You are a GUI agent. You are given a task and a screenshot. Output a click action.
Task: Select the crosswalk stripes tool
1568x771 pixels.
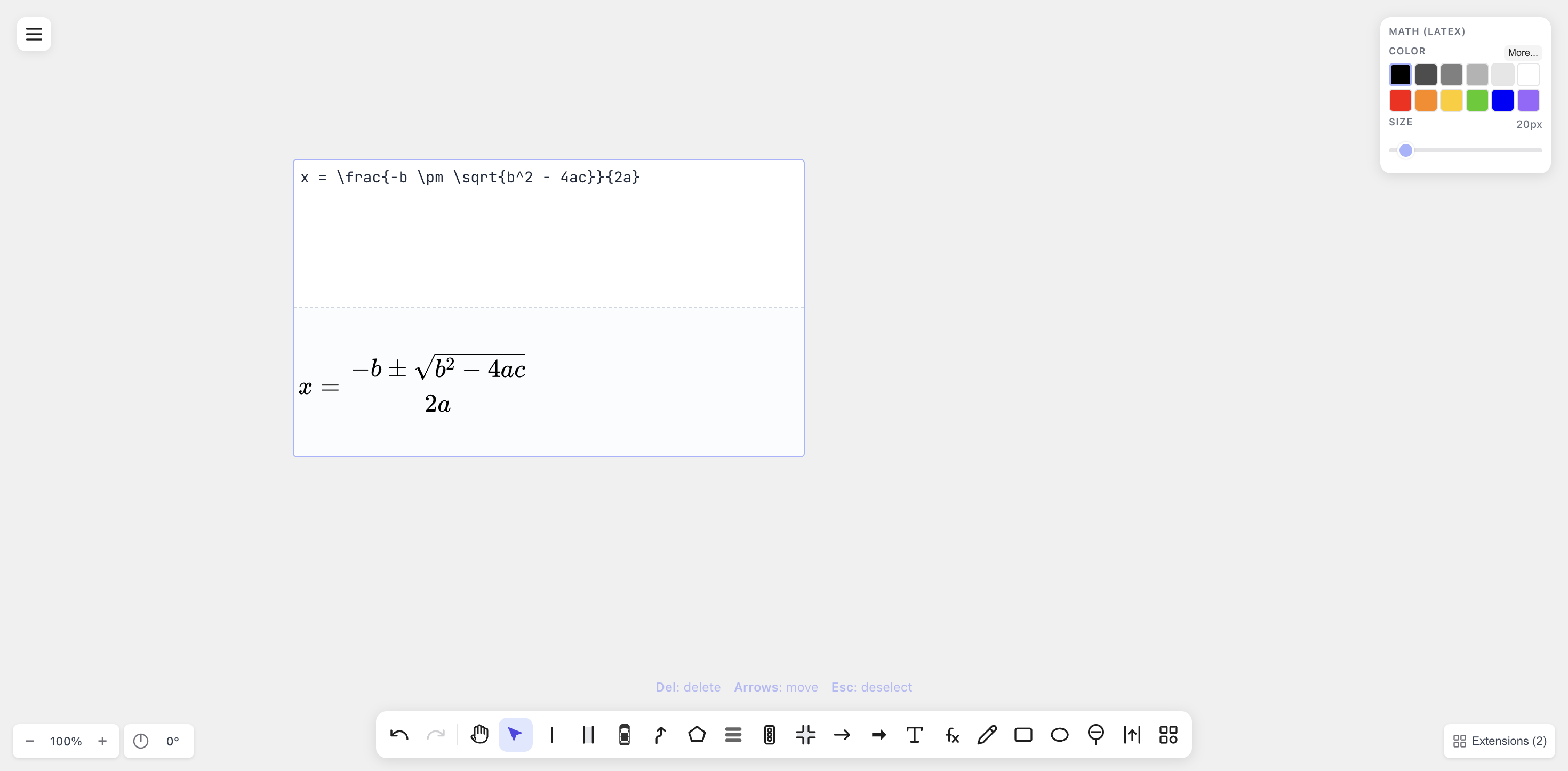[733, 735]
